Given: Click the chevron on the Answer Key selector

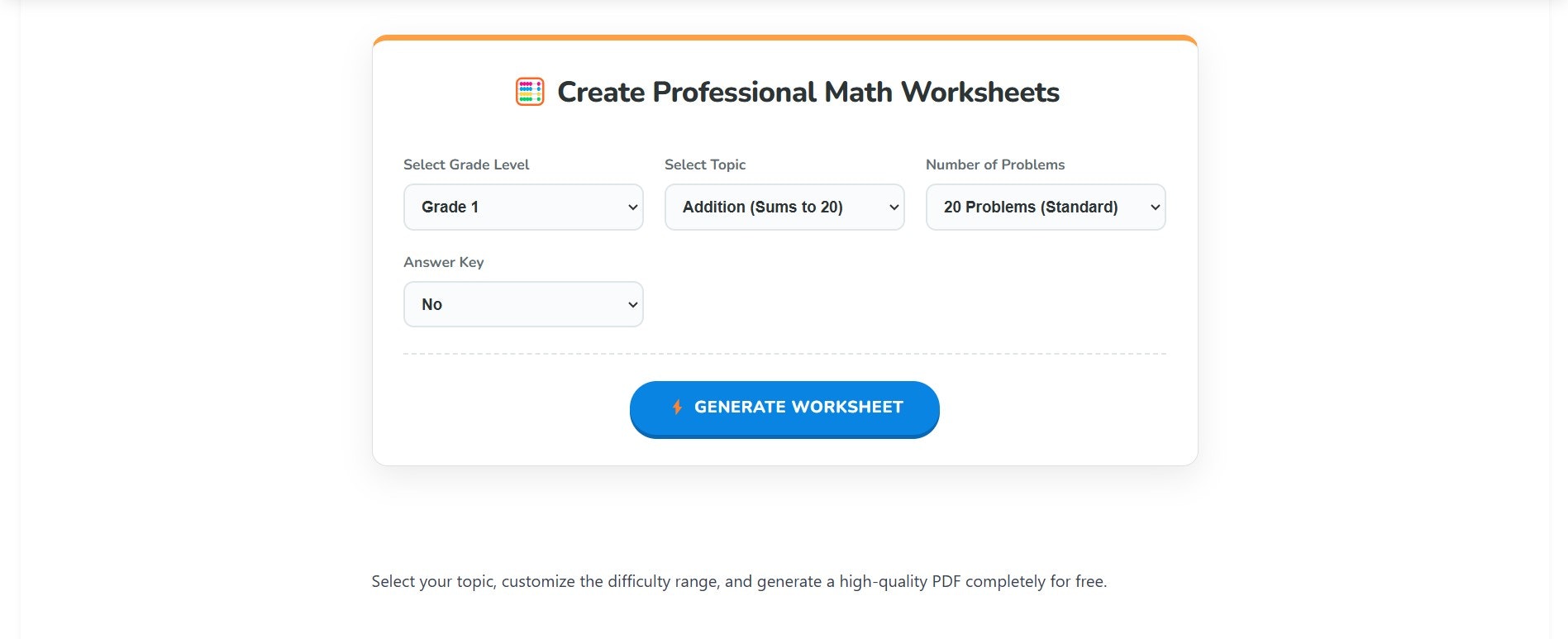Looking at the screenshot, I should (631, 303).
